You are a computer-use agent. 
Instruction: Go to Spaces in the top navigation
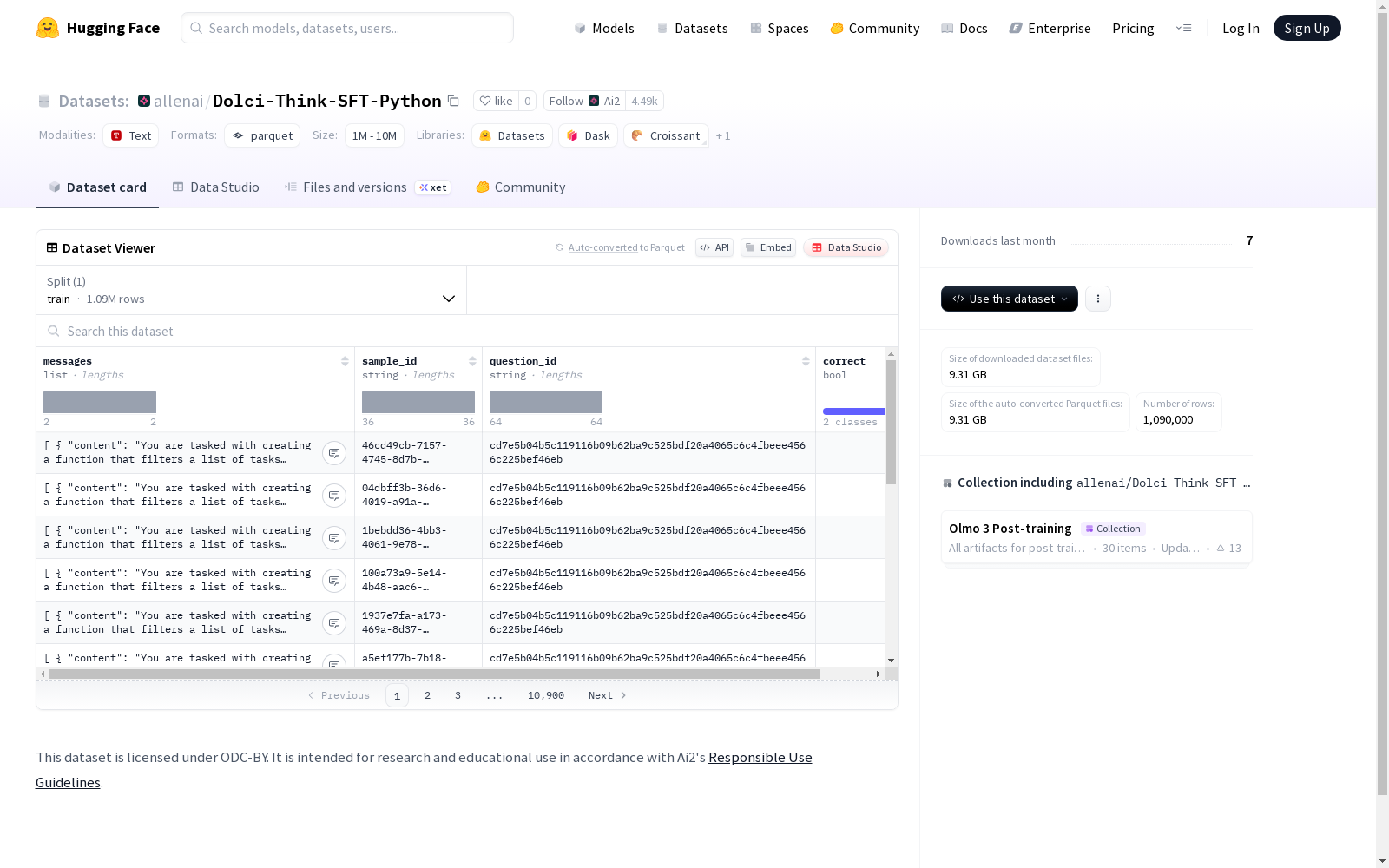pos(779,28)
